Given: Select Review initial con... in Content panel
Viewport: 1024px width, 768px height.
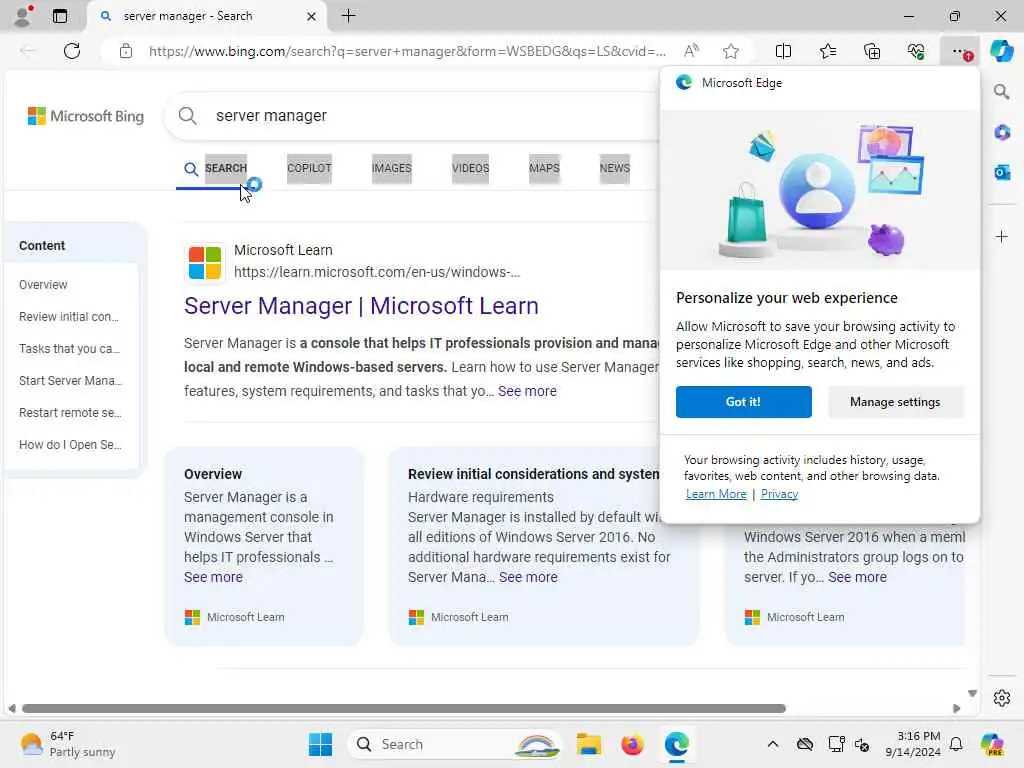Looking at the screenshot, I should click(69, 317).
